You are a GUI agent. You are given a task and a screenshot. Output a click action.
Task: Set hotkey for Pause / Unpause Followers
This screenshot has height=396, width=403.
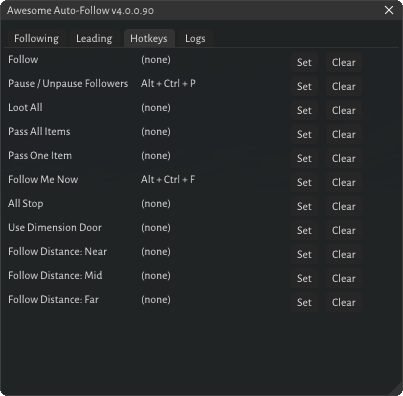pos(304,86)
